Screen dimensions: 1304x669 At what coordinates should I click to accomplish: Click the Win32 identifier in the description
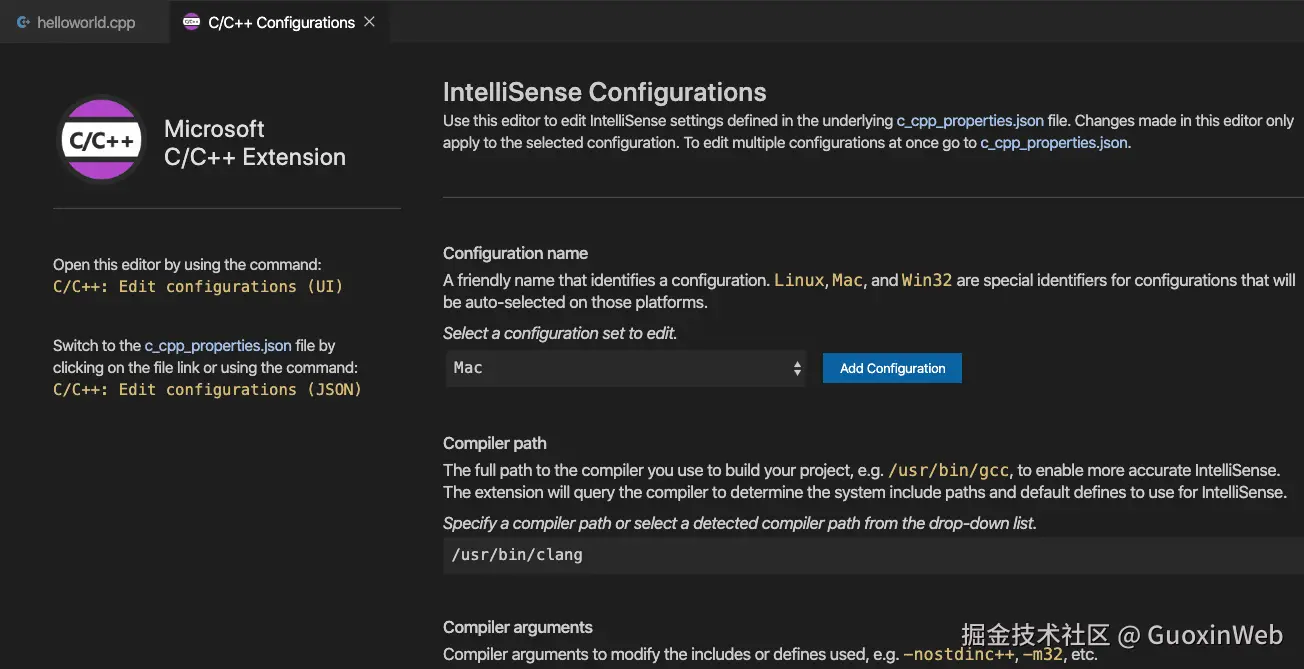tap(927, 280)
